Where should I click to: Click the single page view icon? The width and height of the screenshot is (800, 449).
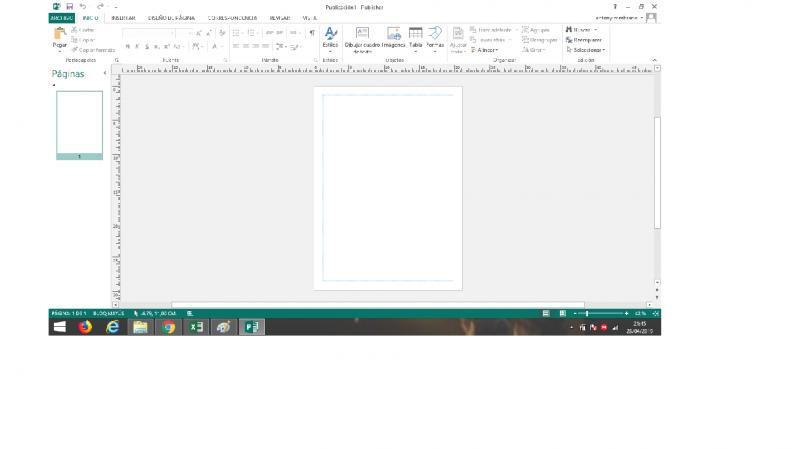coord(546,313)
